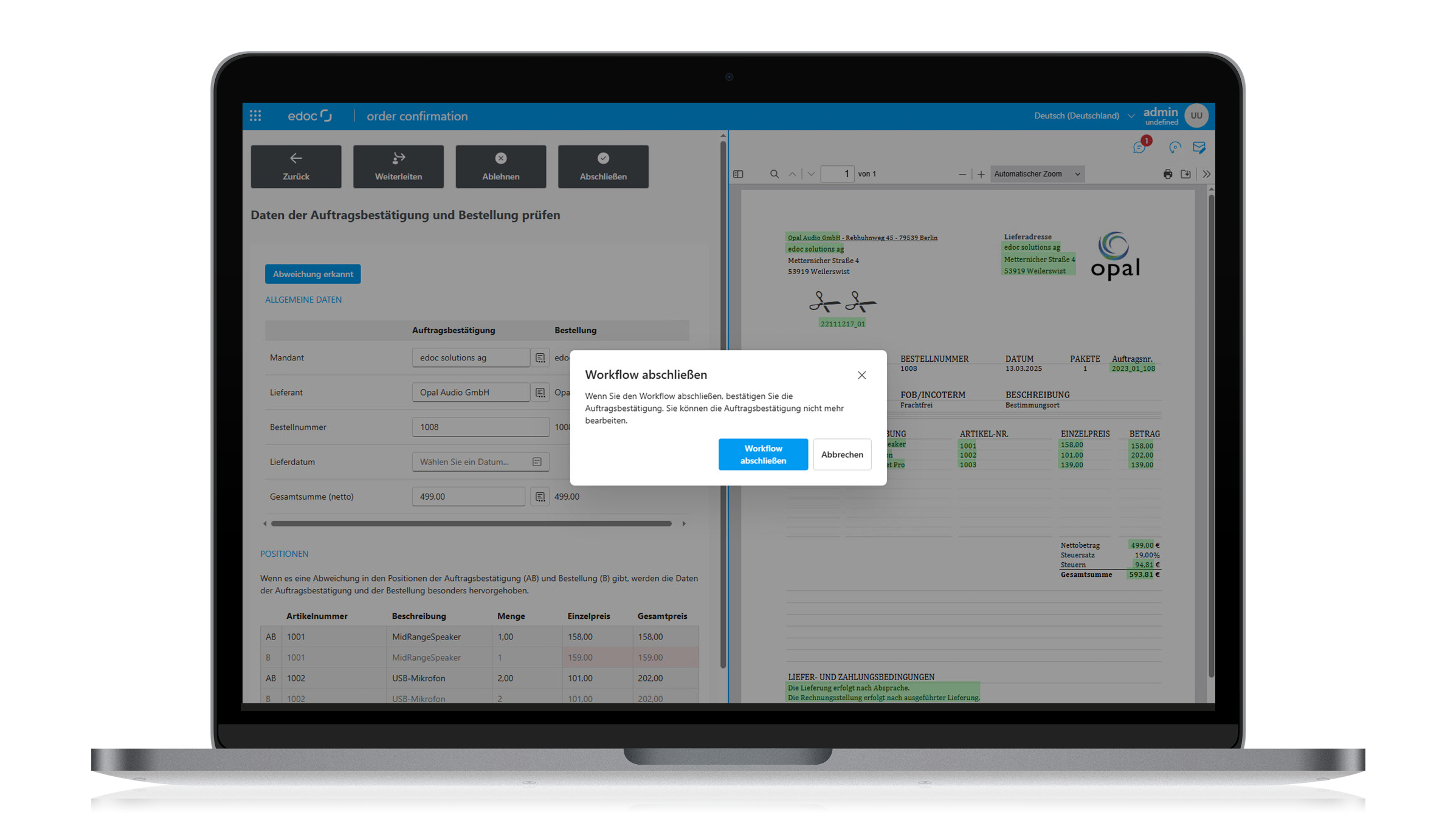Go to next page with down chevron

point(810,174)
